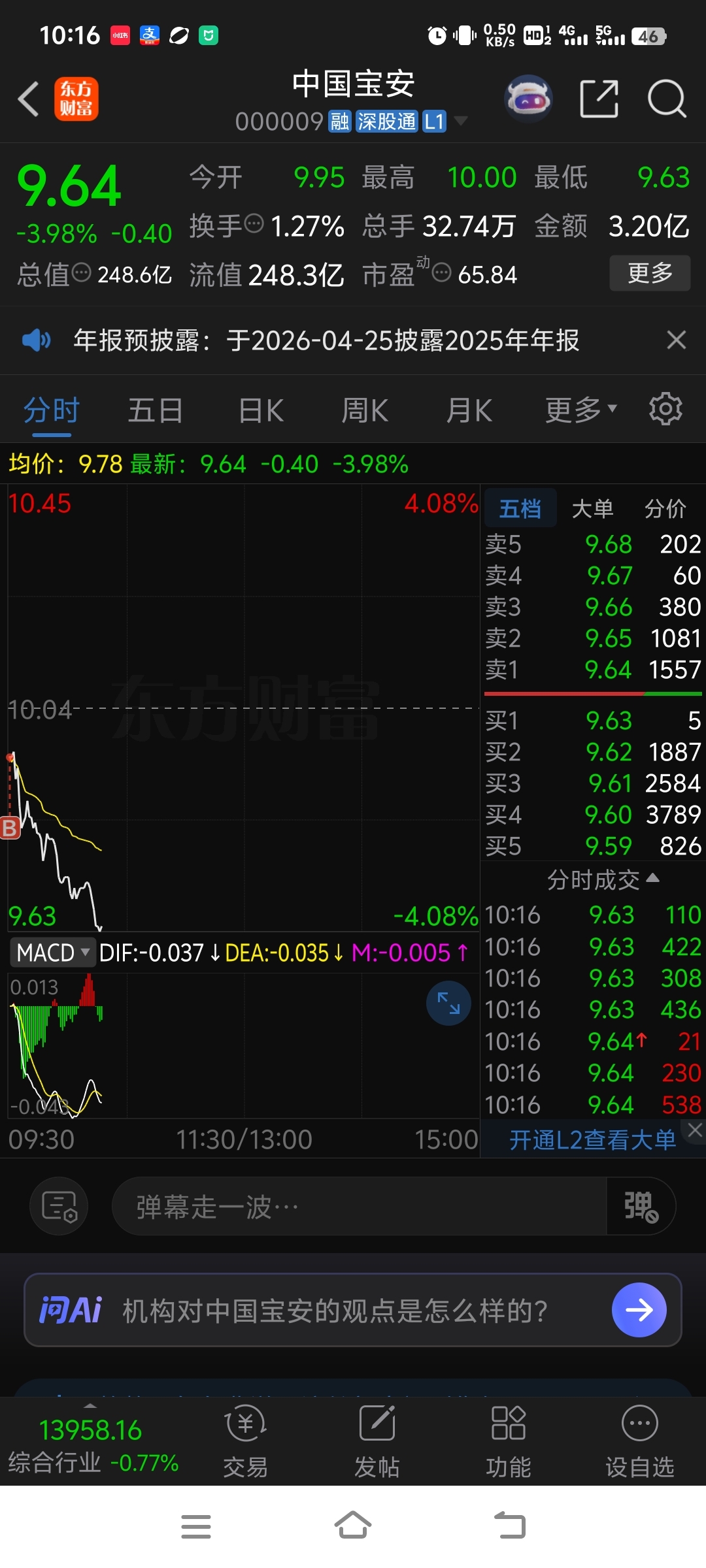The height and width of the screenshot is (1568, 706).
Task: Switch to 周K tab
Action: pos(365,410)
